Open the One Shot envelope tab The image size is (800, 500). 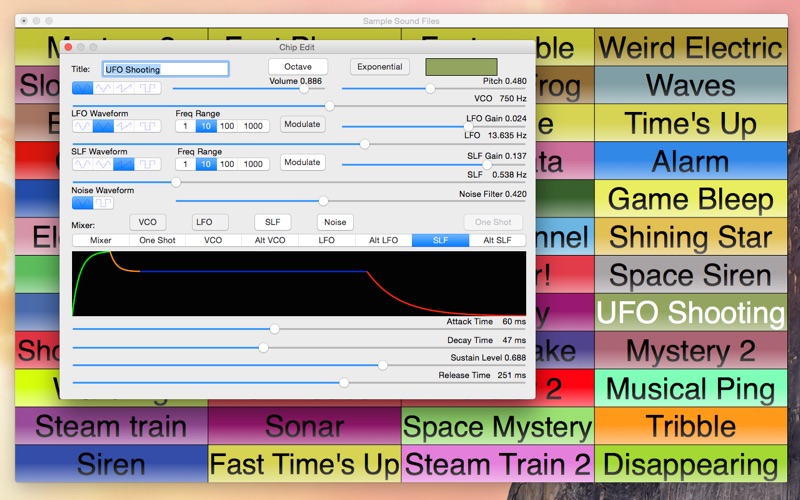[157, 240]
